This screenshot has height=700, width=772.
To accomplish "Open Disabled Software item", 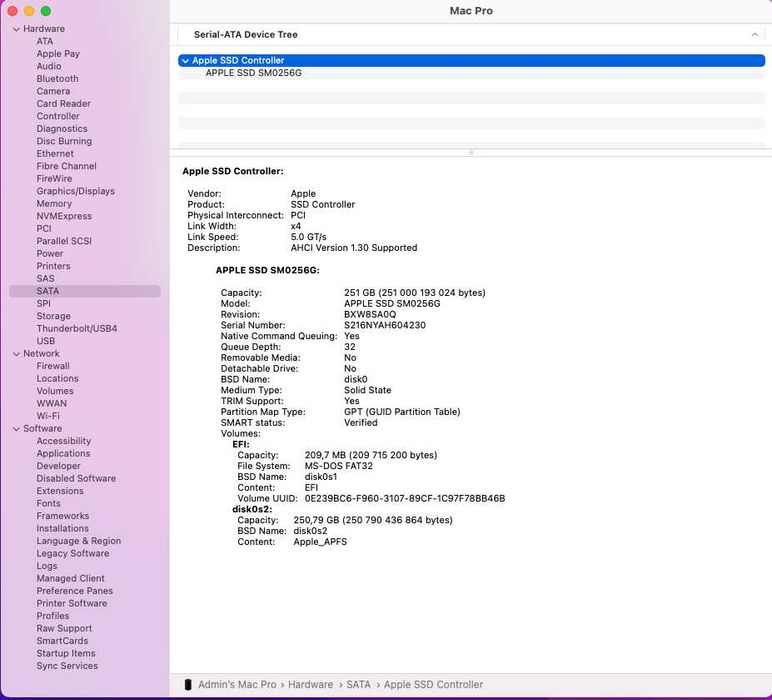I will [x=76, y=478].
